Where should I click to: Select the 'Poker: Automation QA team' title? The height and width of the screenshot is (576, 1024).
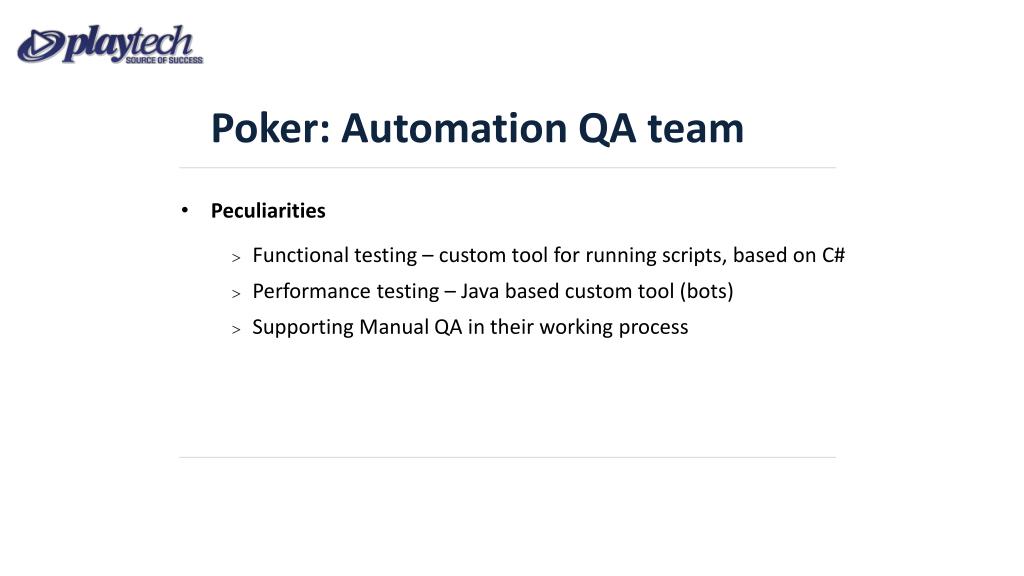tap(477, 128)
